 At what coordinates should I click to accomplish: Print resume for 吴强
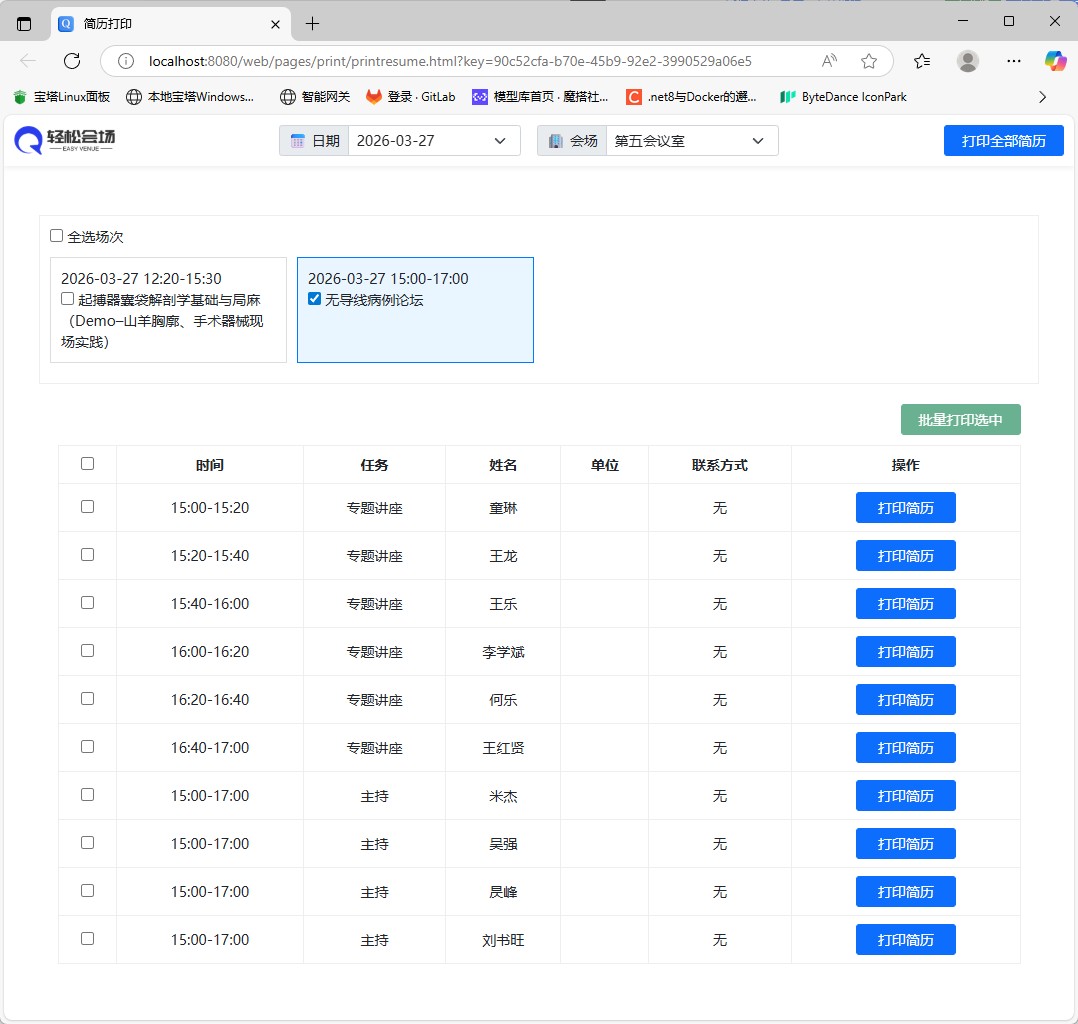pos(905,844)
